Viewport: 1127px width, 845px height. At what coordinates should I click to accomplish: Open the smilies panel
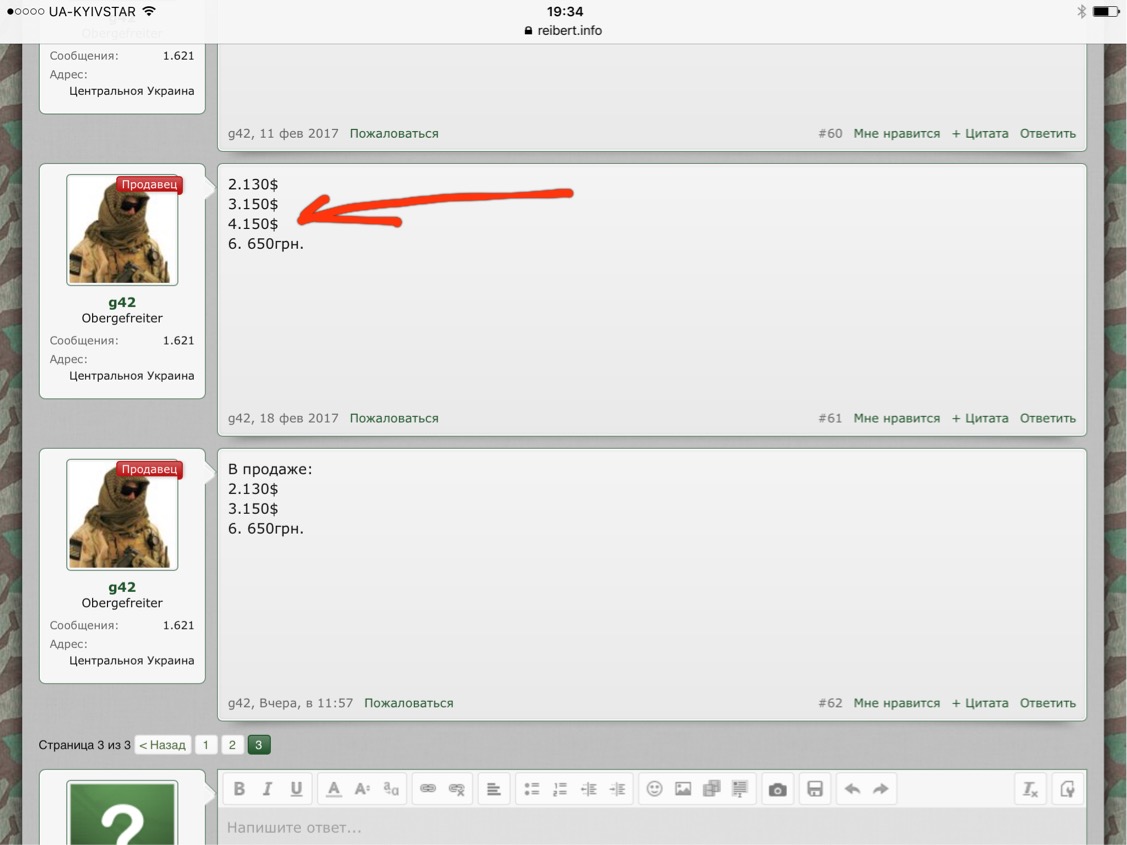(x=654, y=789)
